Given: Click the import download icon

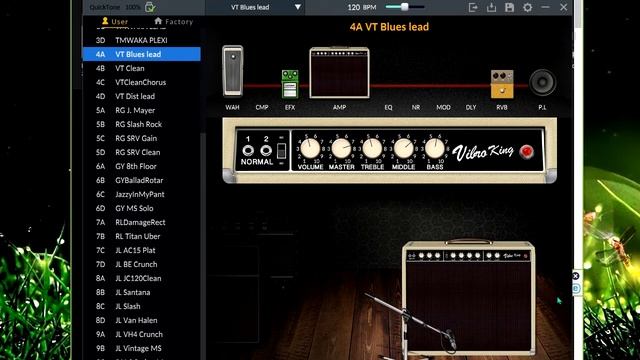Looking at the screenshot, I should (x=491, y=7).
